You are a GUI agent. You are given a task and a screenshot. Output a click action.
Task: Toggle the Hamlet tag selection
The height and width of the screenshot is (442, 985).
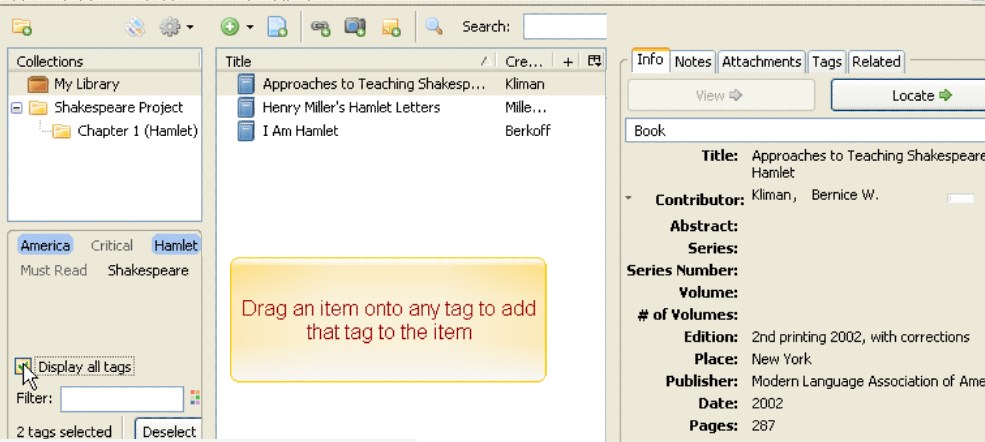tap(176, 245)
